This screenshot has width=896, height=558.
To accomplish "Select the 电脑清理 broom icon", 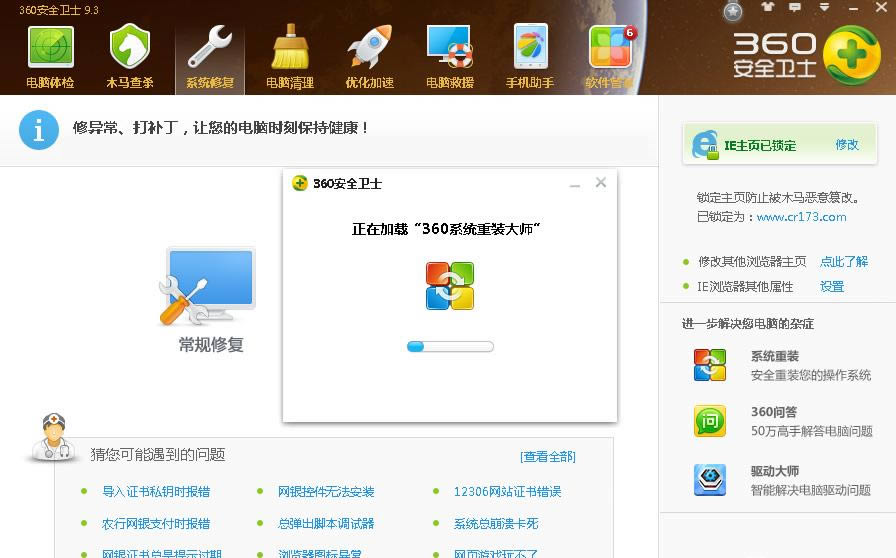I will [x=290, y=48].
